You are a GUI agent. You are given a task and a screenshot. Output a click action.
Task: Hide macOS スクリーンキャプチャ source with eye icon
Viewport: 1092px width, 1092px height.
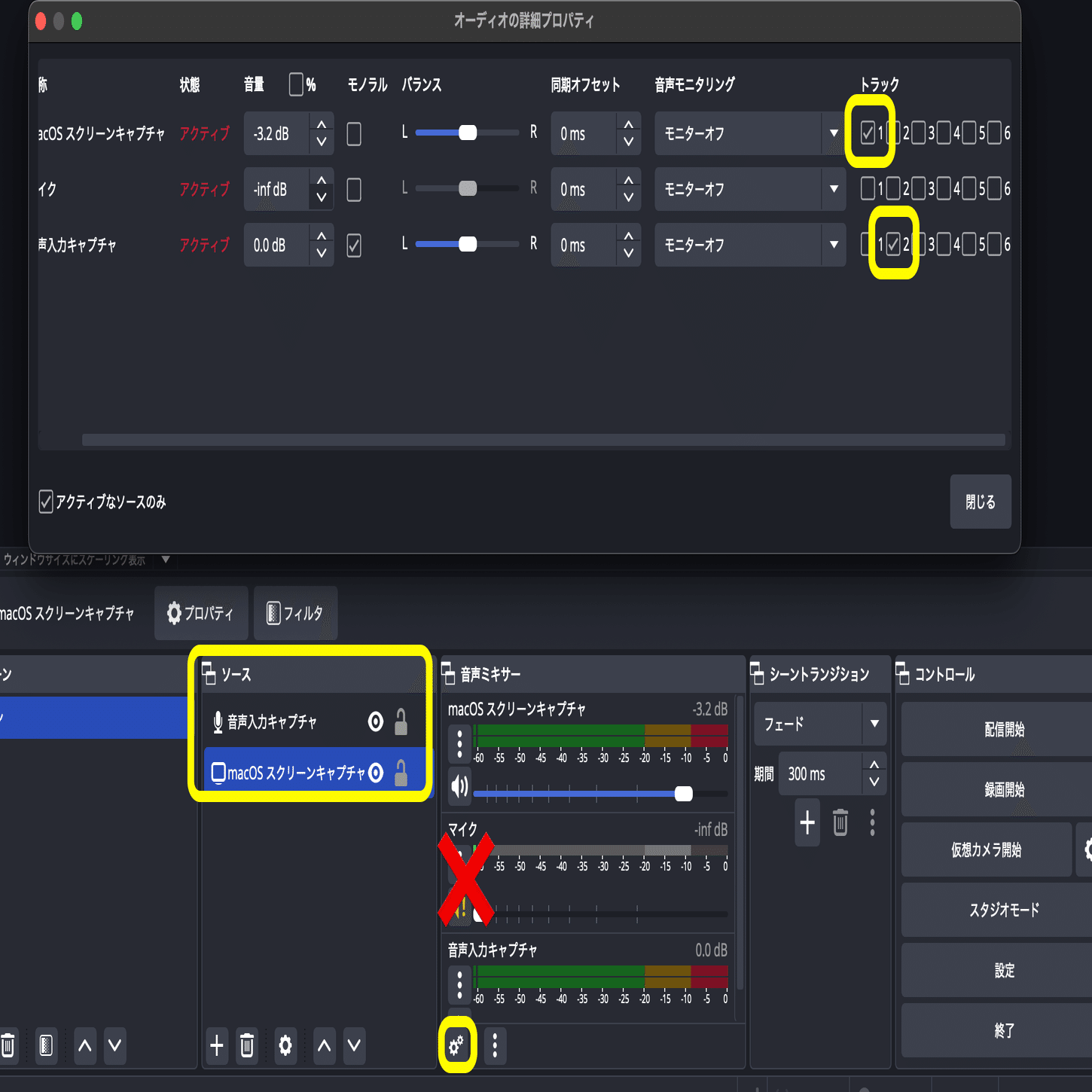pos(375,773)
